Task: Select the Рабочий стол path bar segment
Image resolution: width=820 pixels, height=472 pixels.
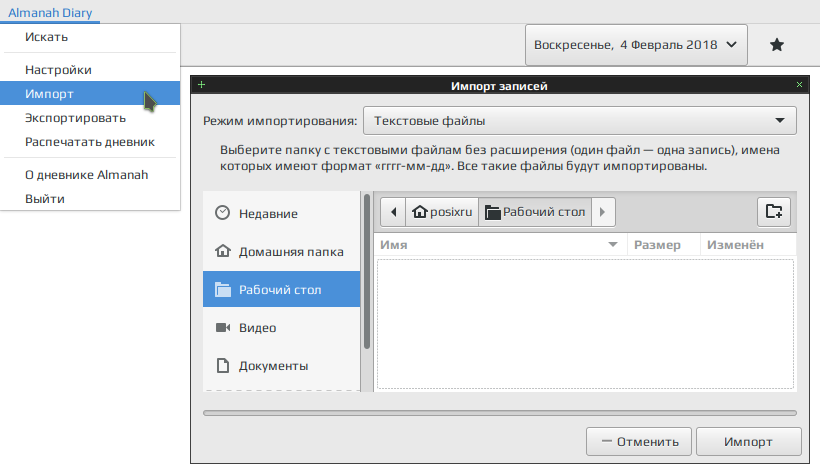Action: tap(535, 212)
